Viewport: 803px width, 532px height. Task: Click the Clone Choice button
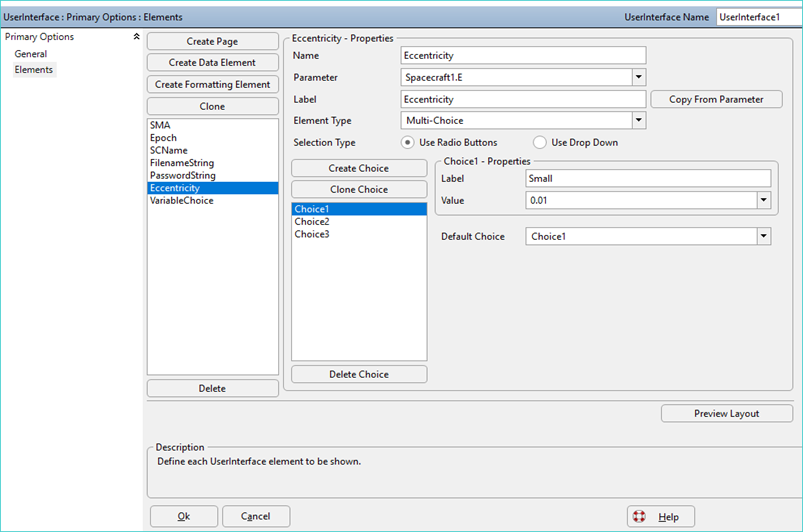point(359,189)
